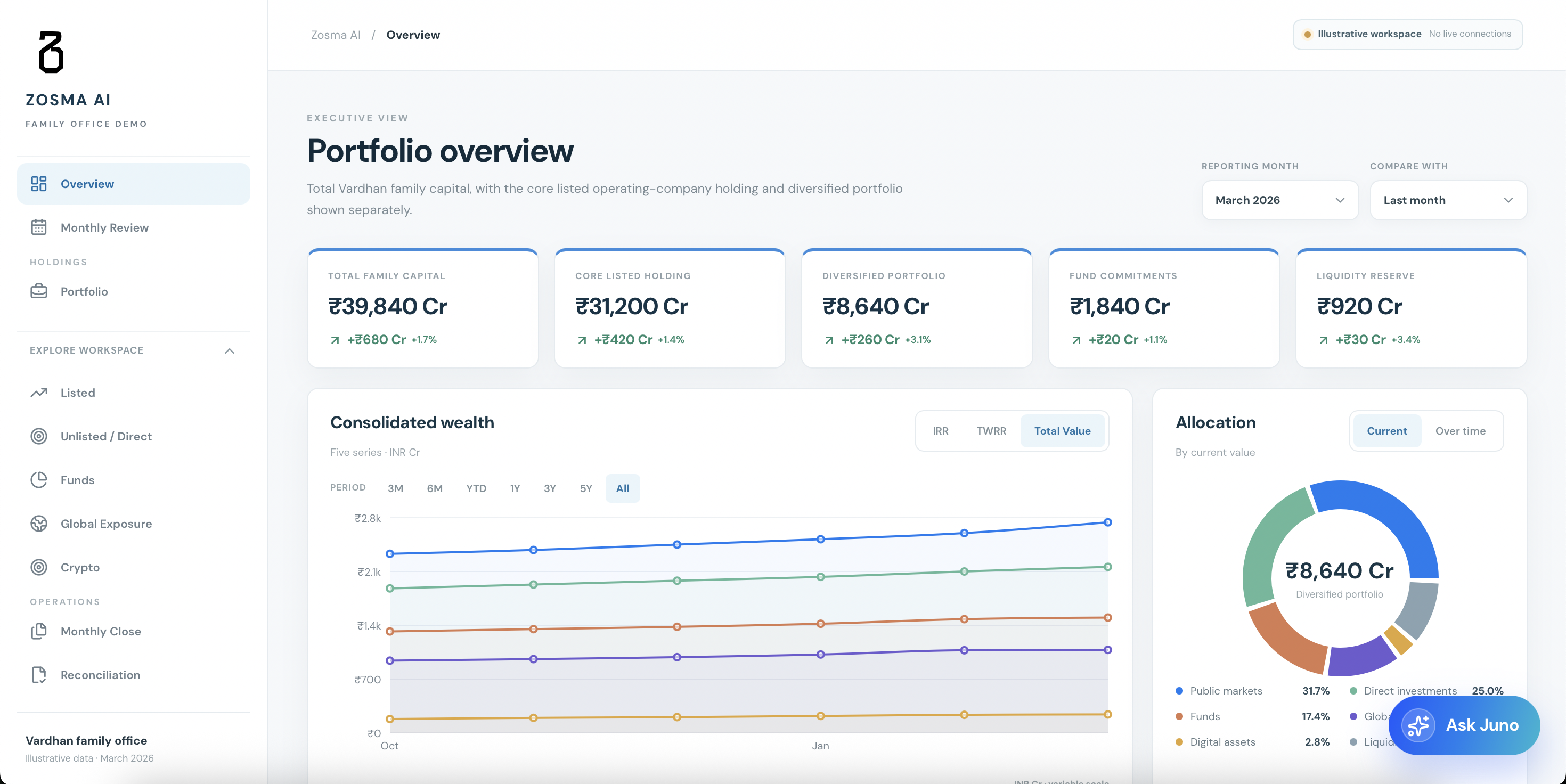Select the Total Value metric toggle
This screenshot has height=784, width=1566.
[x=1062, y=431]
